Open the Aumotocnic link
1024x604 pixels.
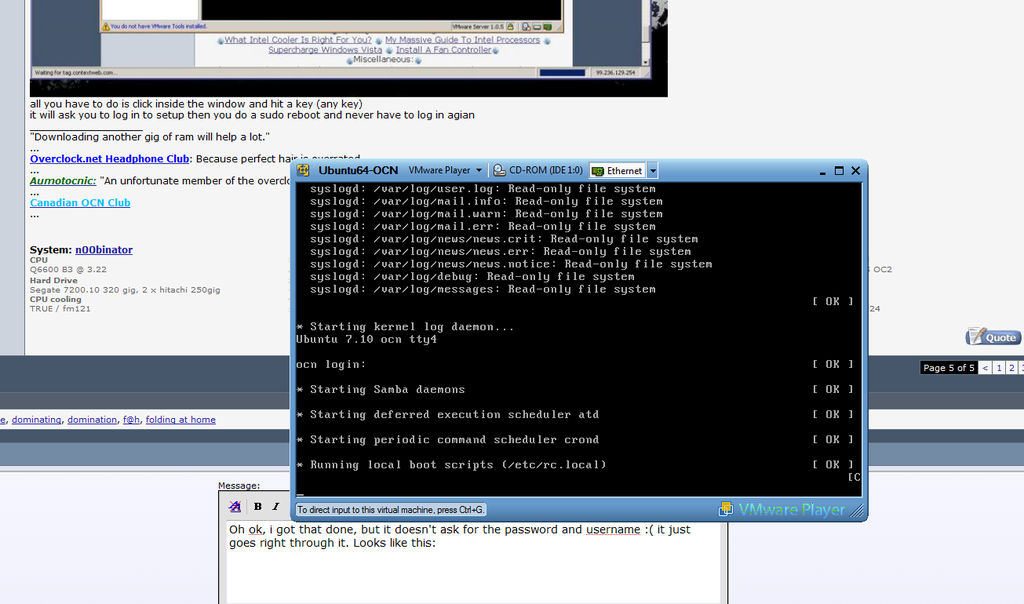pos(63,181)
